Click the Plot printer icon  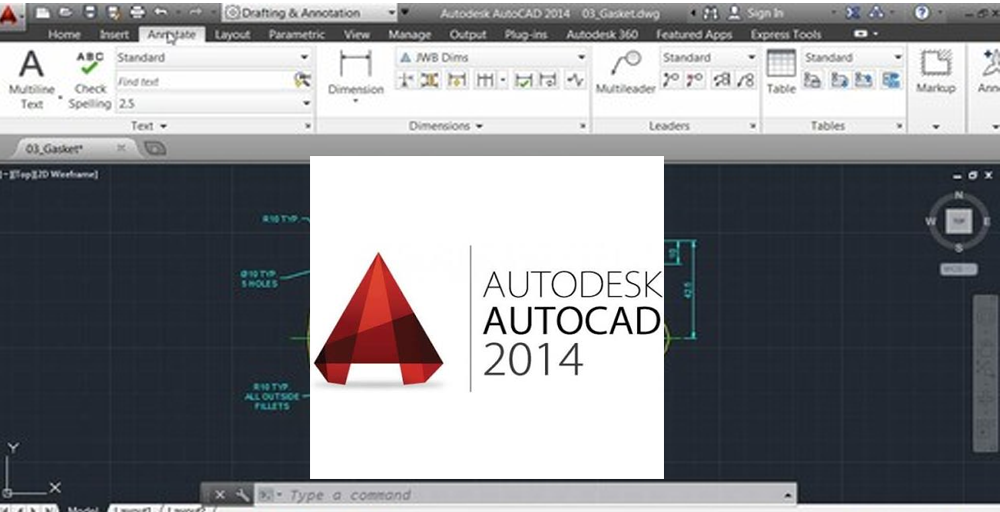pyautogui.click(x=137, y=12)
